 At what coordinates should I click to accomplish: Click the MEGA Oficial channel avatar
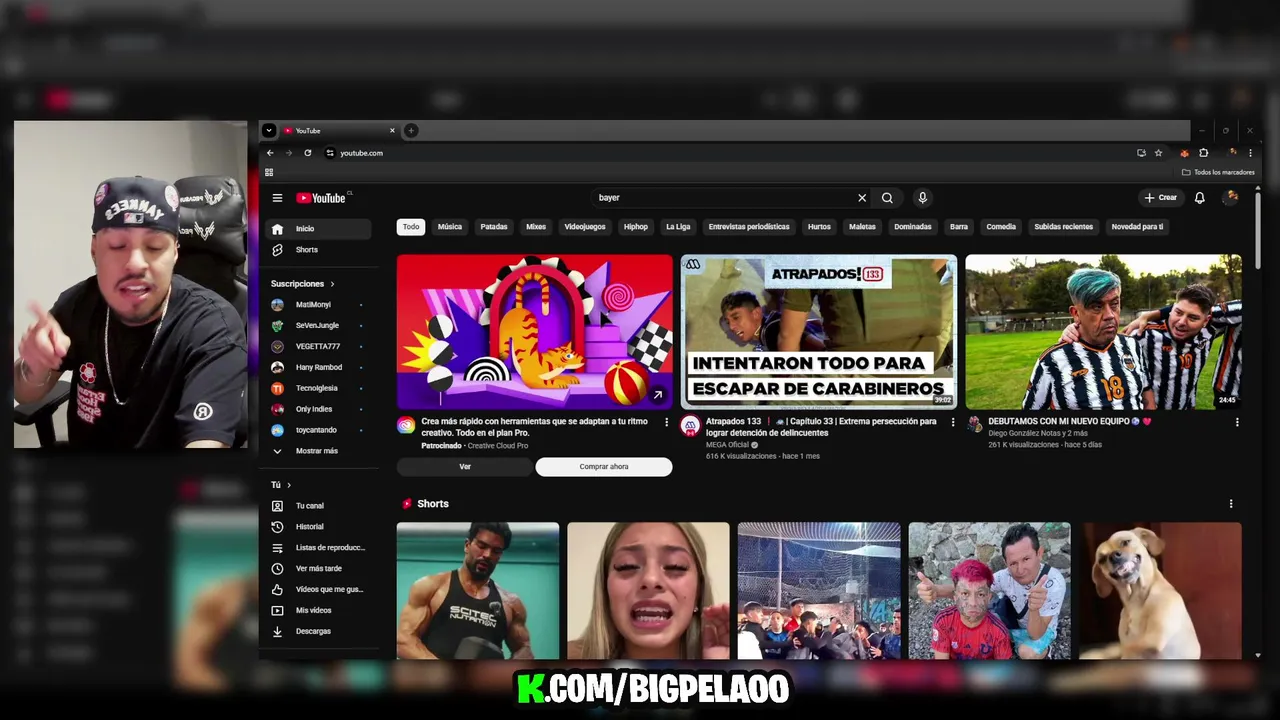(690, 426)
